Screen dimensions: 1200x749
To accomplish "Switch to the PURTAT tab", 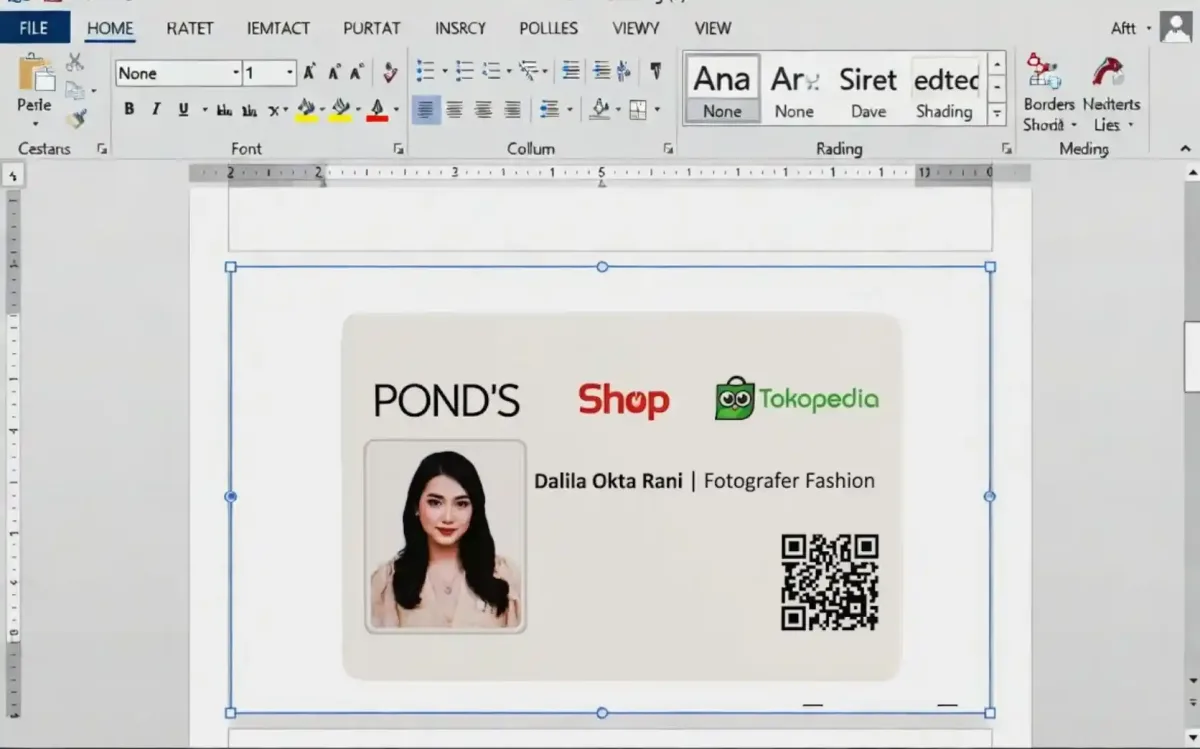I will click(x=372, y=28).
